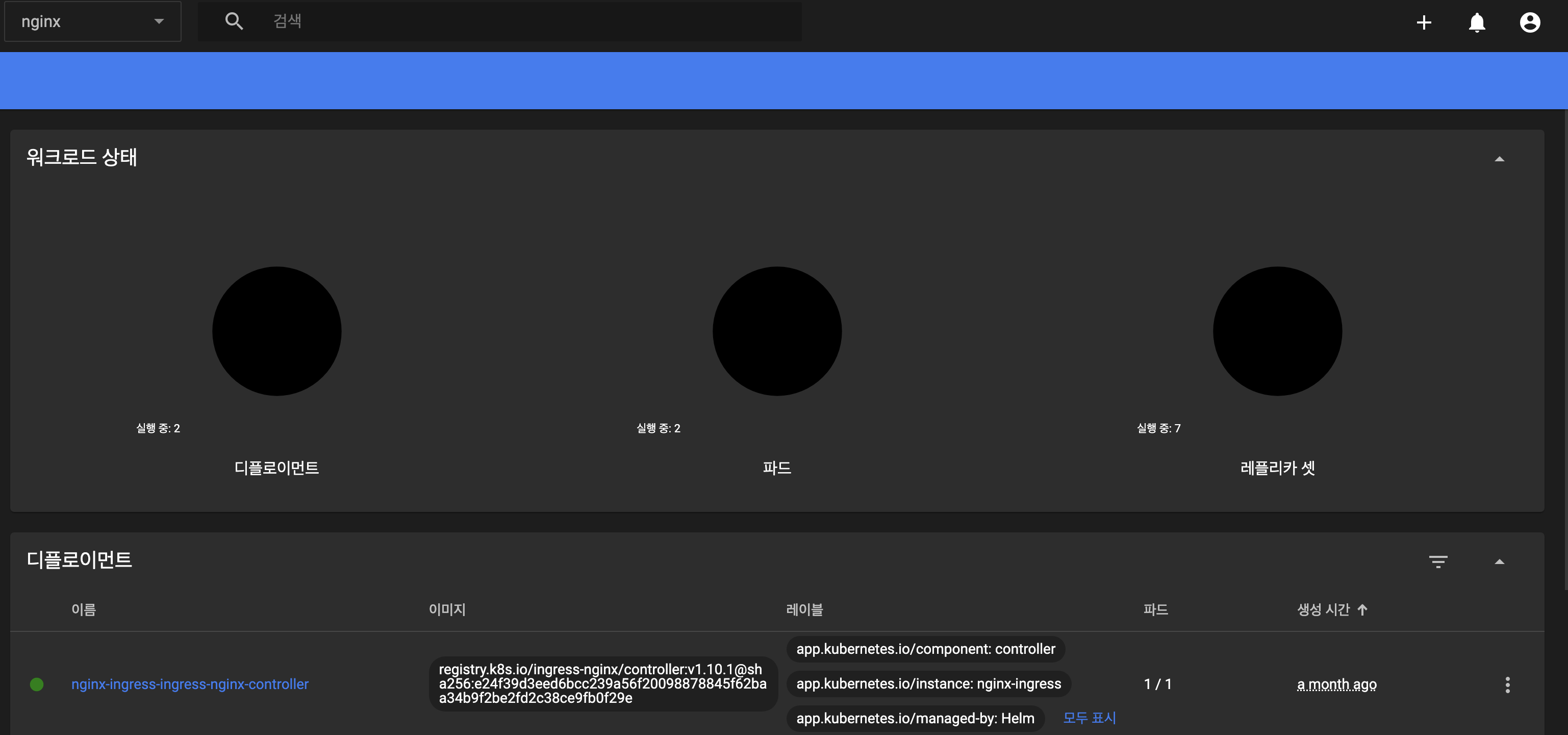The height and width of the screenshot is (735, 1568).
Task: Open the three-dot actions menu for nginx controller
Action: [1507, 684]
